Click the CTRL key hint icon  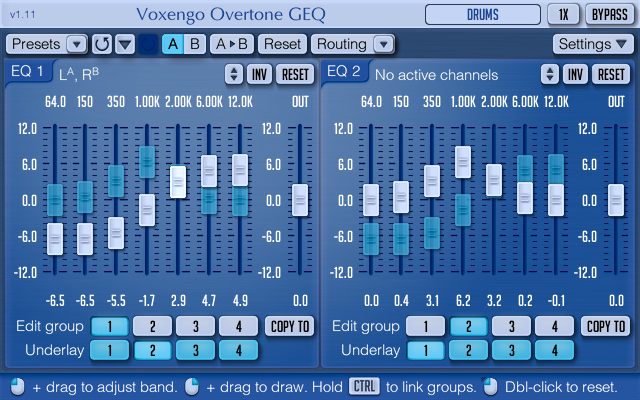364,386
